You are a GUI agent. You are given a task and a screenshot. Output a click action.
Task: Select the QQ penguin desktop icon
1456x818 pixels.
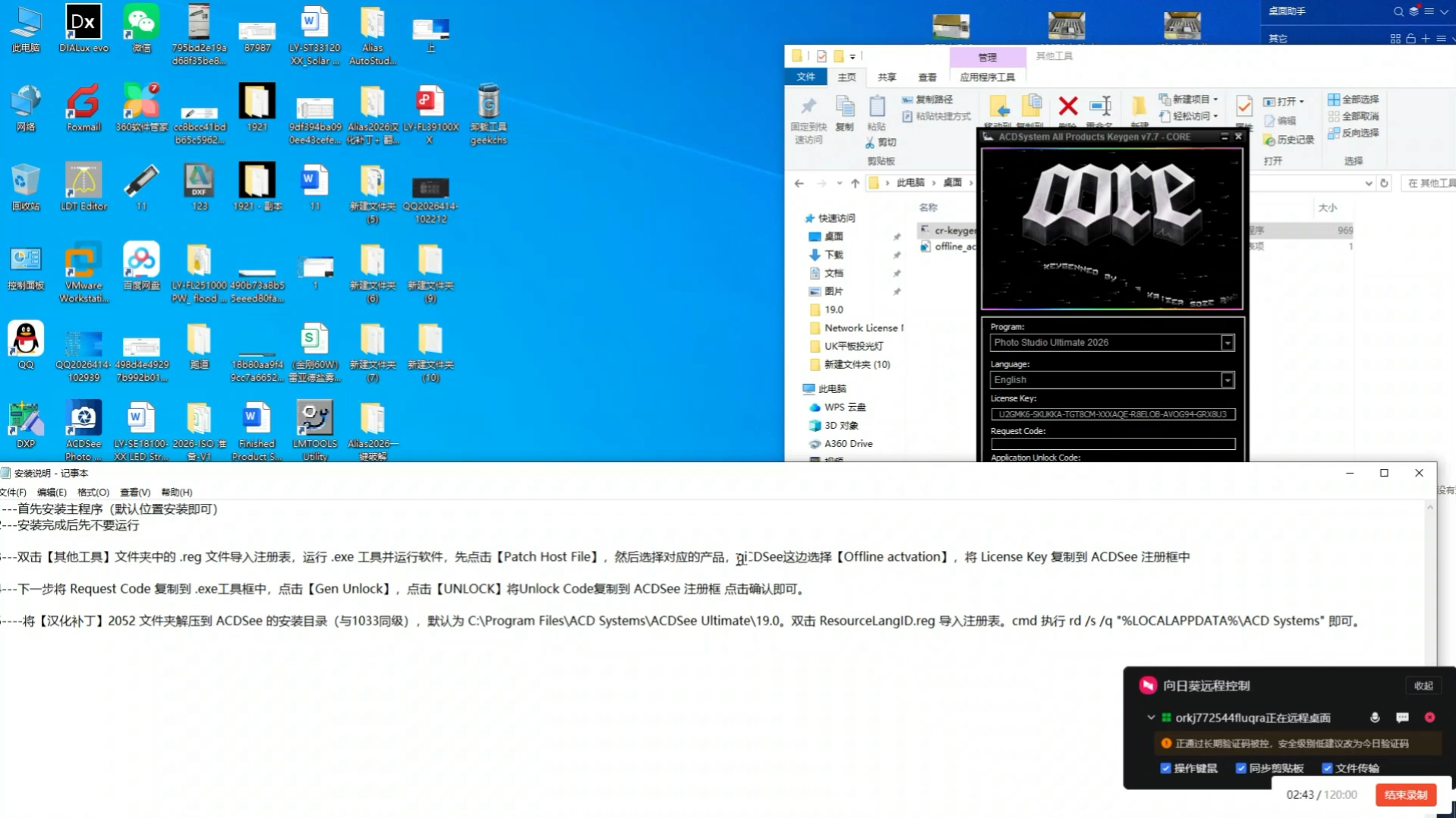26,345
